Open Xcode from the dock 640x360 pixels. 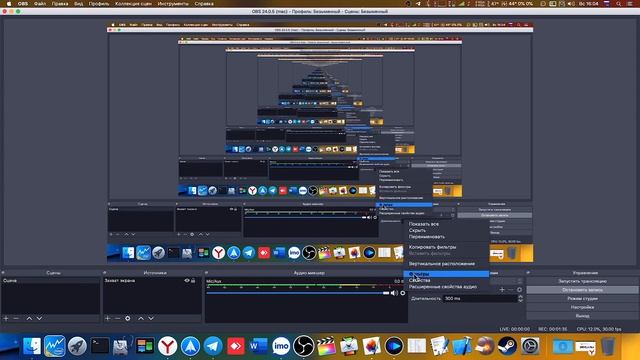pos(462,346)
